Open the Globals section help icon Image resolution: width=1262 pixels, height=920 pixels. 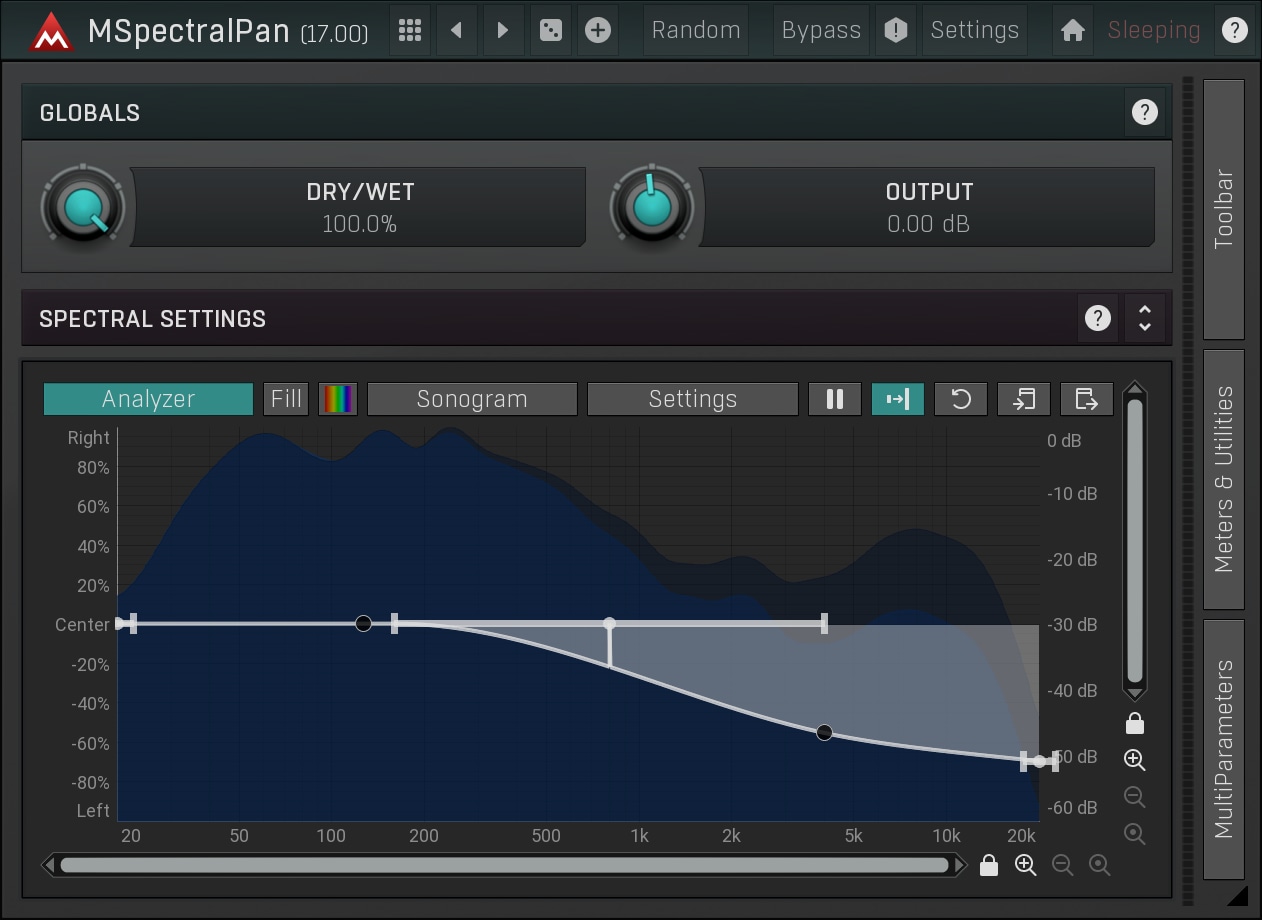[1144, 113]
